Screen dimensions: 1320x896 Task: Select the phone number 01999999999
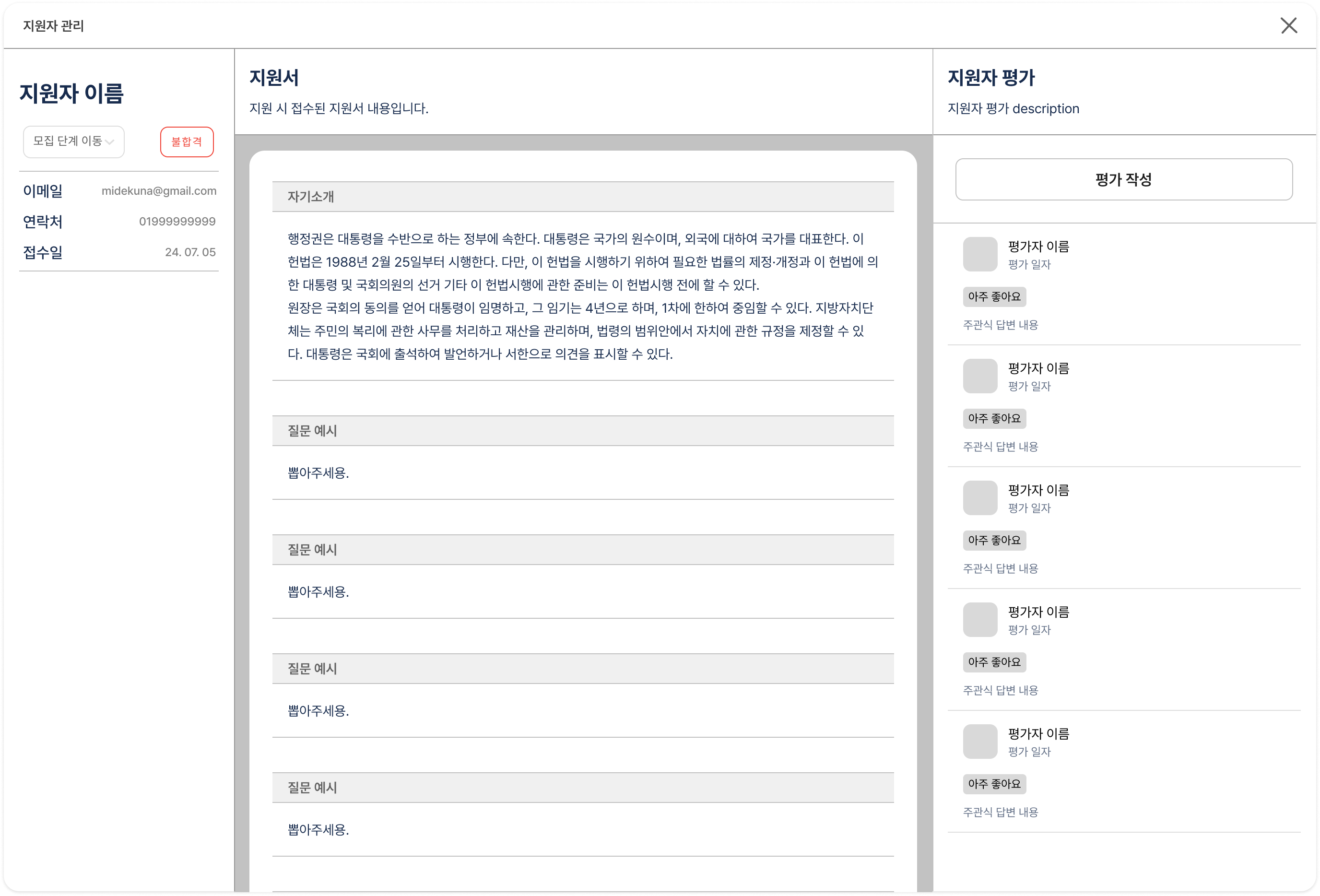point(177,222)
